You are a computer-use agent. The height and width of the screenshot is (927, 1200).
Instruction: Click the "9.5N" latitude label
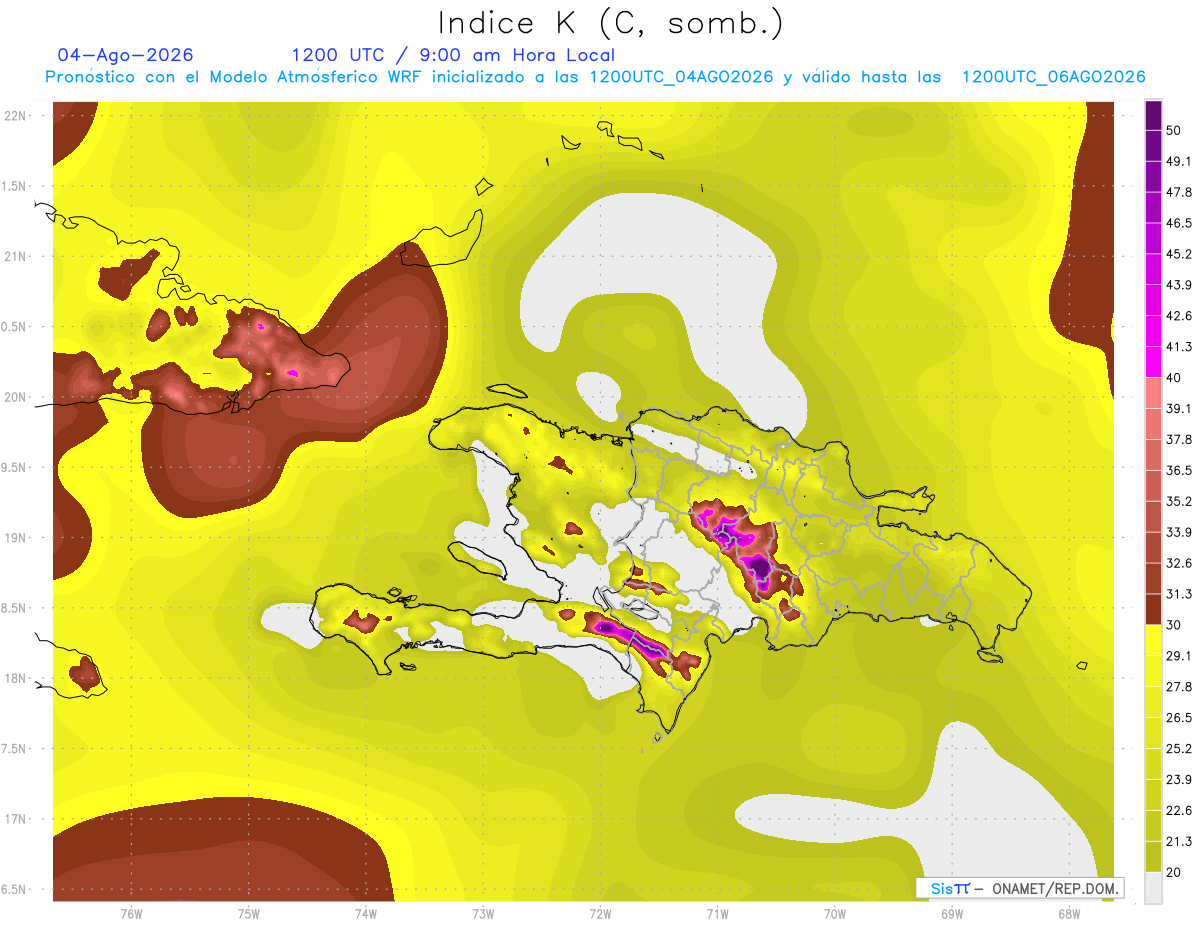tap(15, 467)
